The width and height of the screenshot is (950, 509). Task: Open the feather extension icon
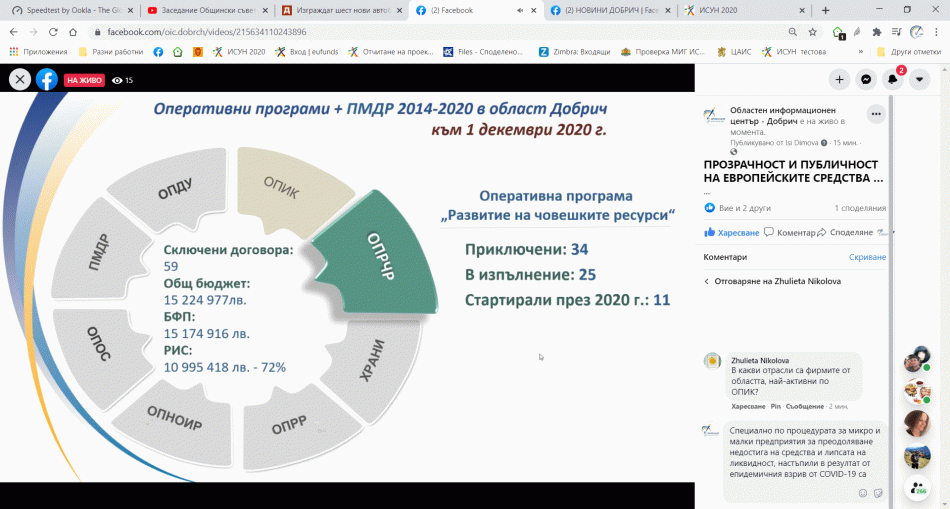tap(857, 32)
